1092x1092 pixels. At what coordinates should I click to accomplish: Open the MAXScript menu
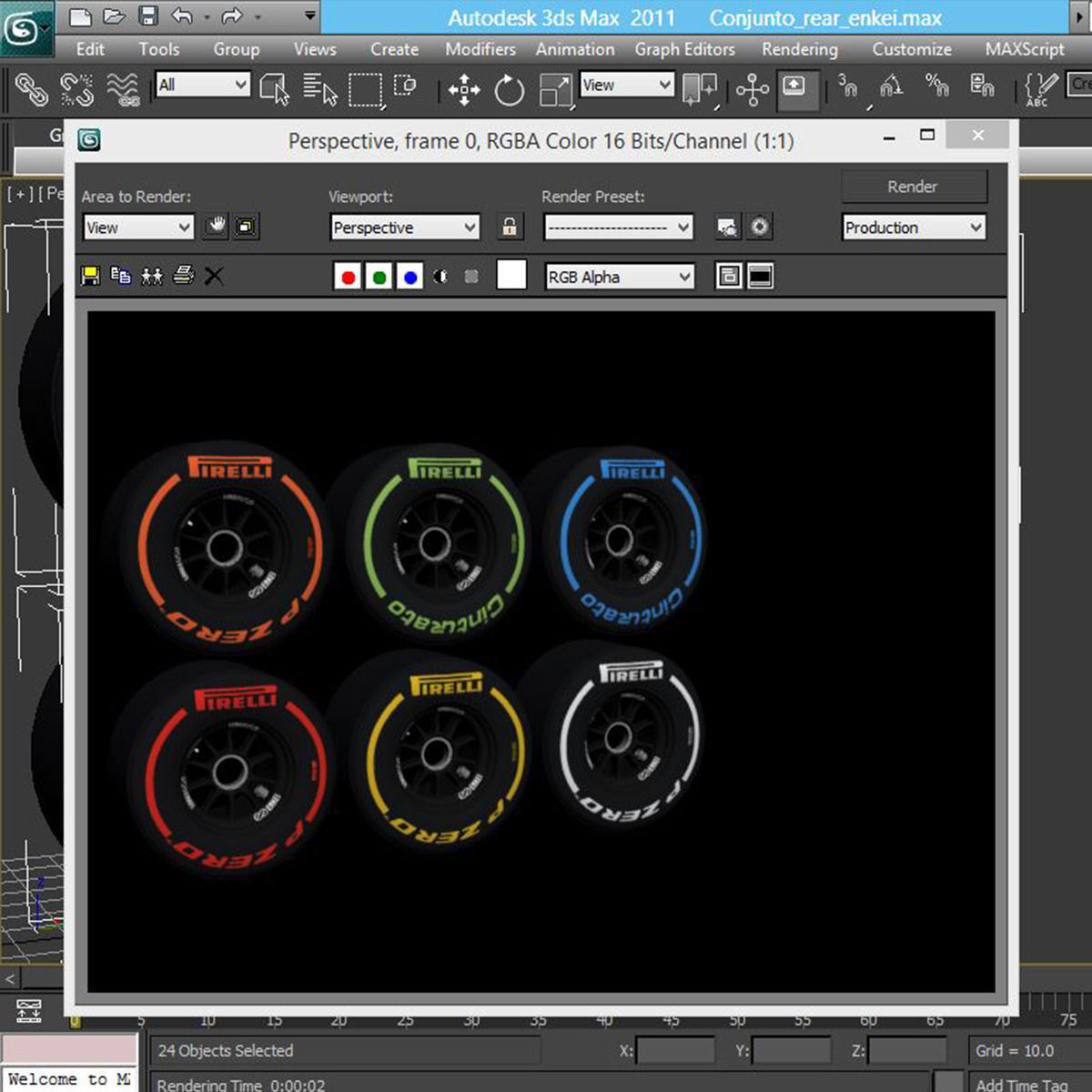pyautogui.click(x=1025, y=49)
